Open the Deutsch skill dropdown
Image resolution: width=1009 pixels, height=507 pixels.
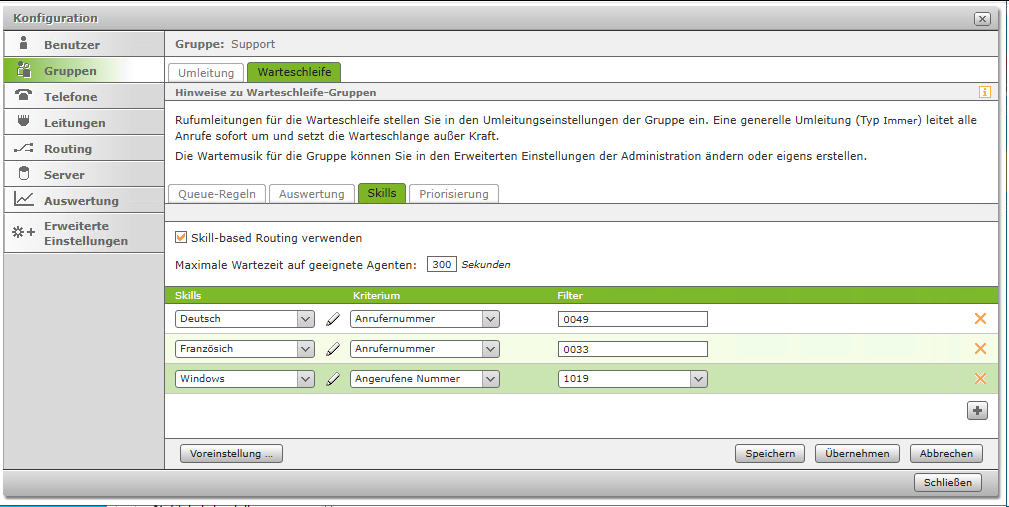tap(306, 319)
